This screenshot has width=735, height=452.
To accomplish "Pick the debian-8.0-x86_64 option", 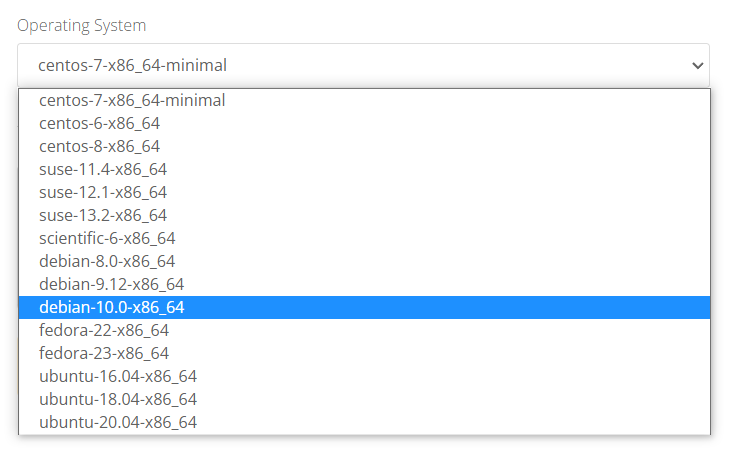I will [107, 261].
